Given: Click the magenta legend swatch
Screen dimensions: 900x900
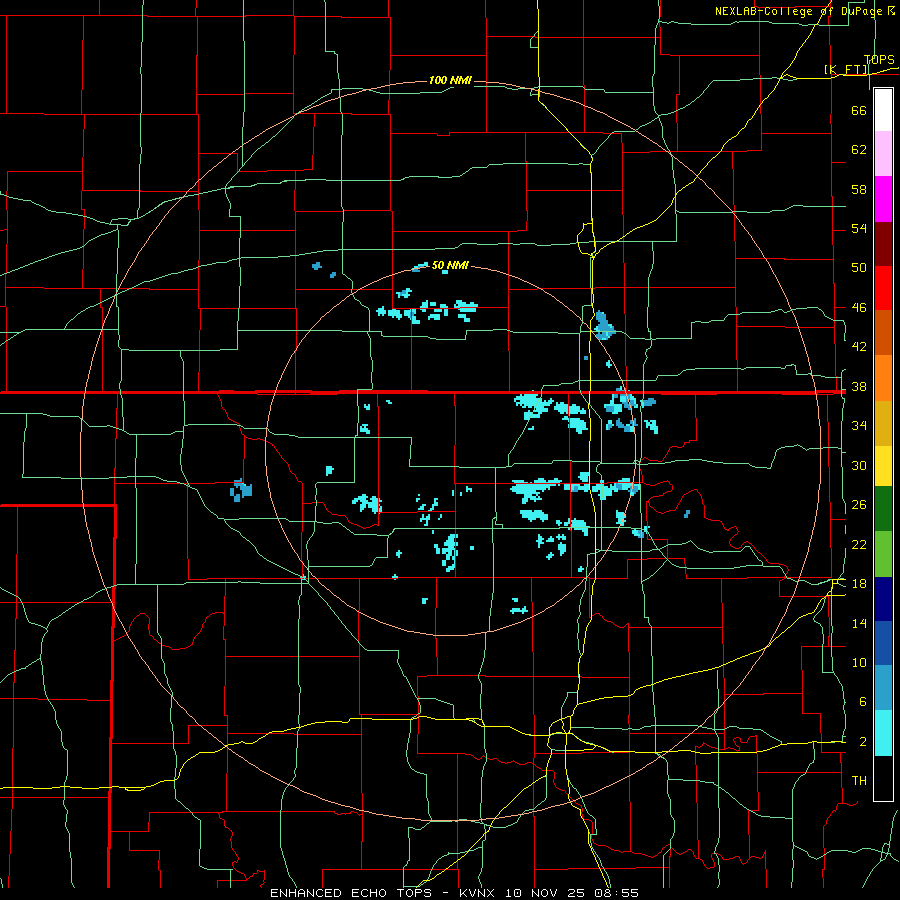Looking at the screenshot, I should [x=883, y=199].
